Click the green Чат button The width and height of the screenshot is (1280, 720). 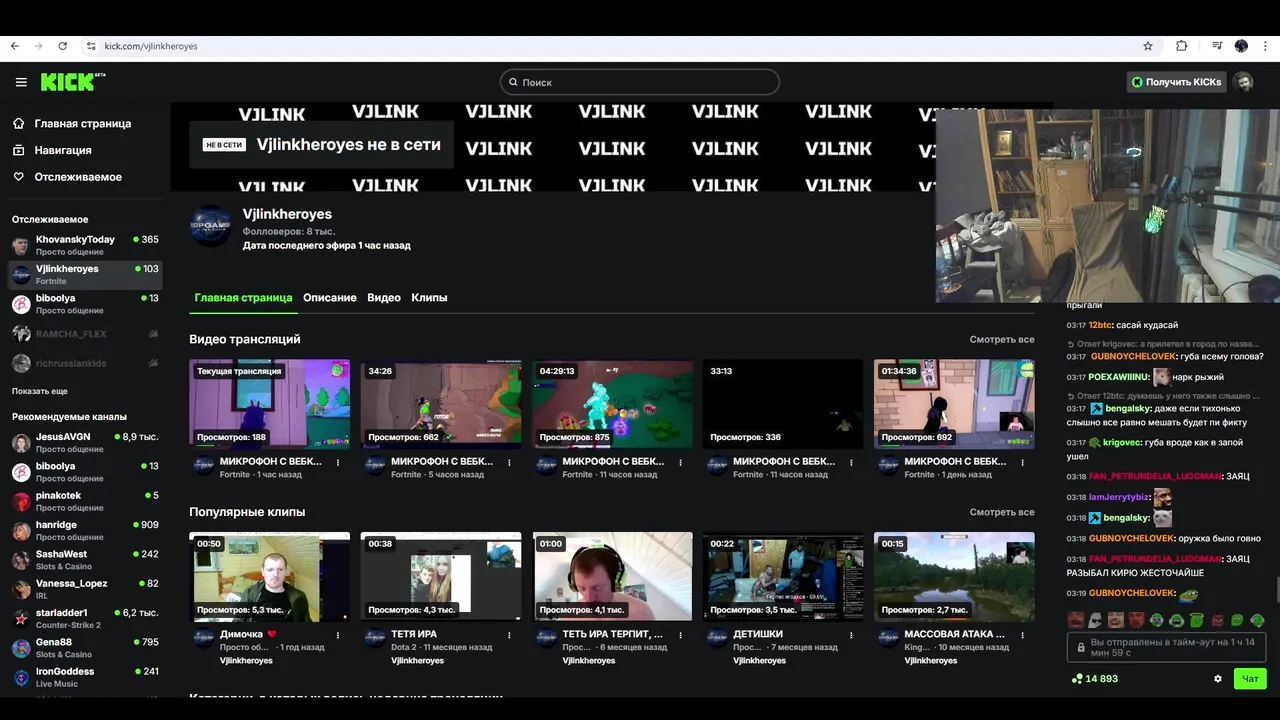[1250, 679]
